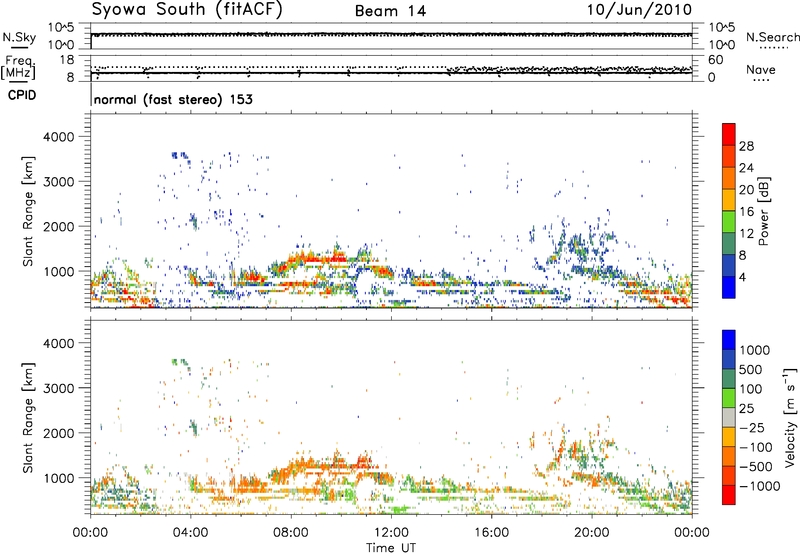
Task: Pick the bright blue bottom Power colorbar segment
Action: coord(729,287)
